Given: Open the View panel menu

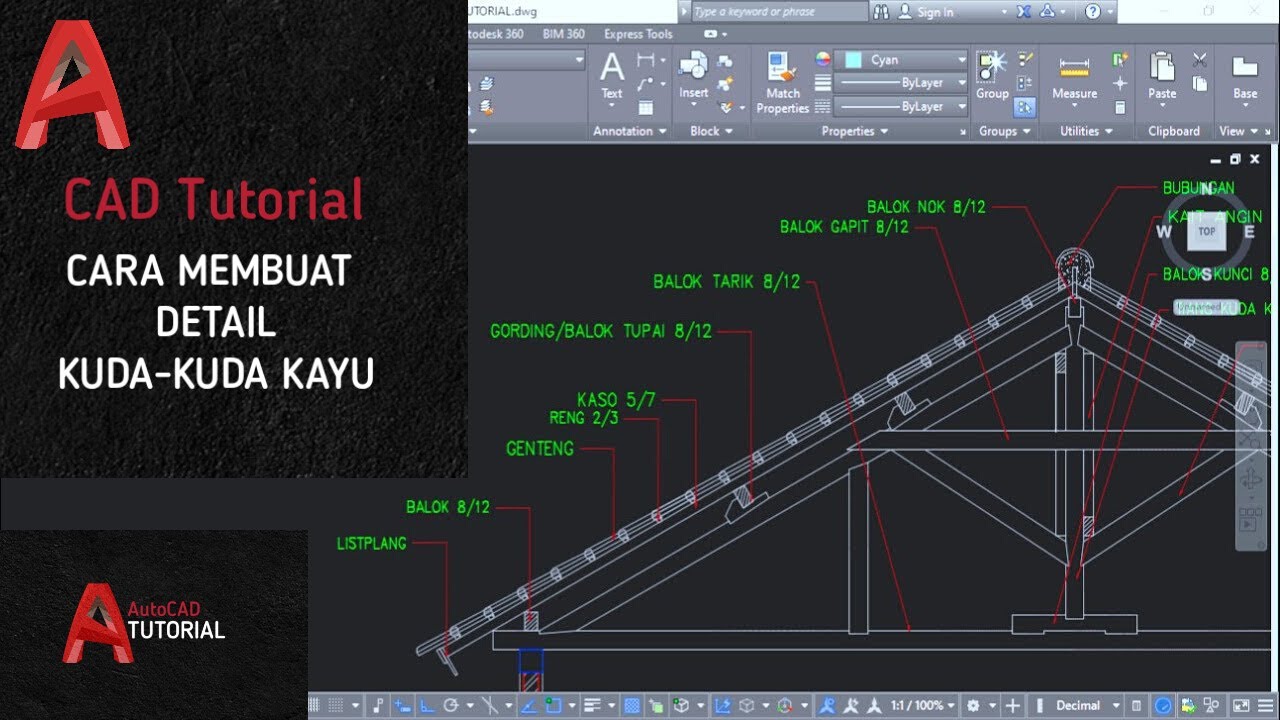Looking at the screenshot, I should tap(1237, 131).
